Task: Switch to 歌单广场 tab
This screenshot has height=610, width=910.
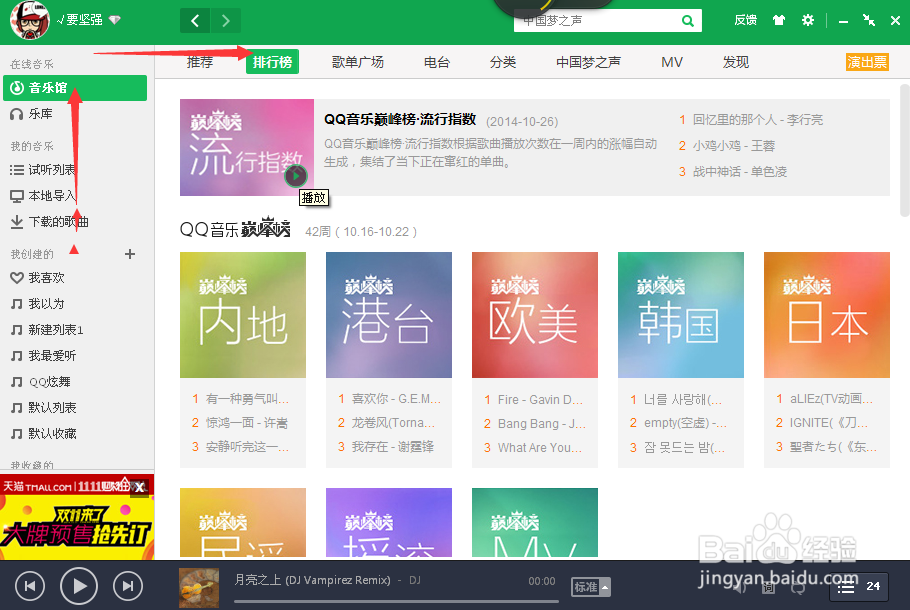Action: [x=358, y=62]
